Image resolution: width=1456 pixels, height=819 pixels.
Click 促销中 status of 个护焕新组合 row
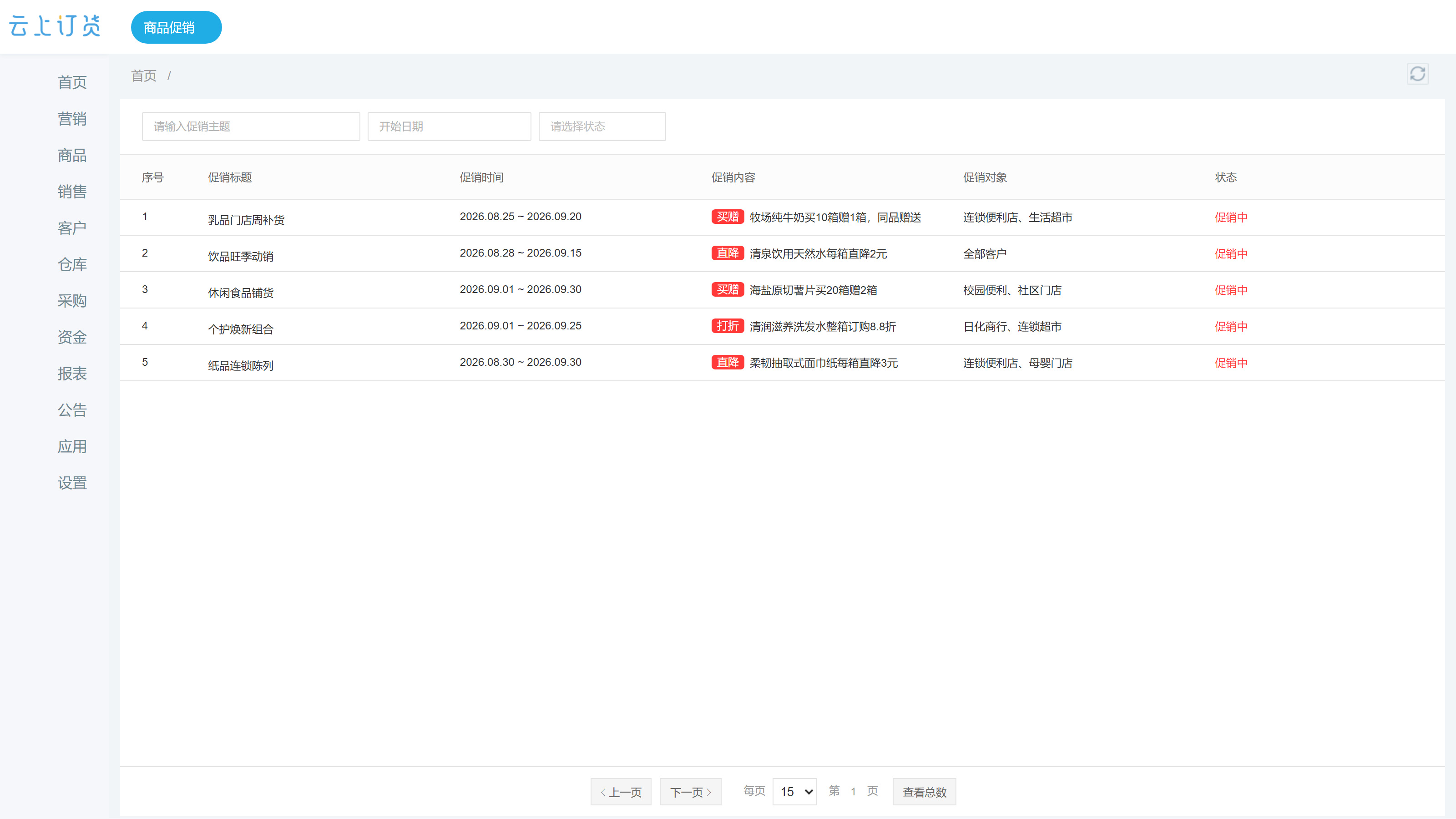tap(1232, 327)
